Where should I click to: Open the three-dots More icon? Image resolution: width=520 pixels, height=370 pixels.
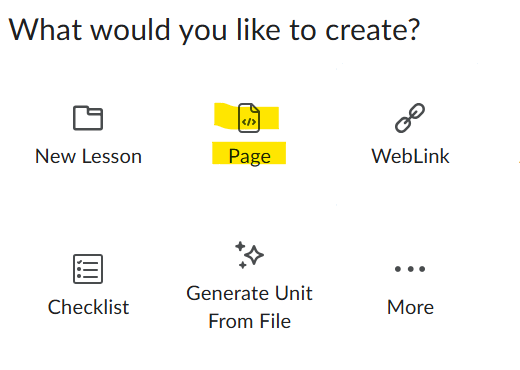(x=410, y=269)
